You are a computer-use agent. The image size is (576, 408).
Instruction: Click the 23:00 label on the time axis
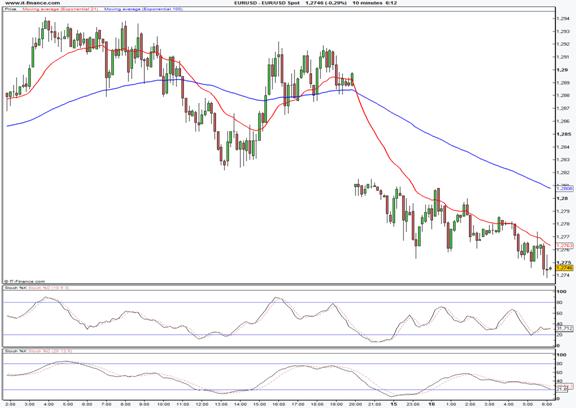412,404
